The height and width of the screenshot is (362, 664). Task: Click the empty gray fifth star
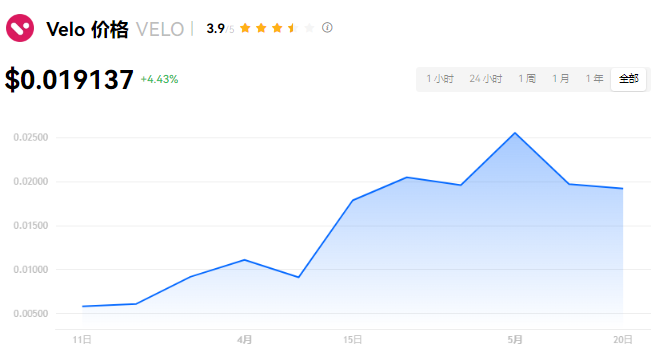pos(309,28)
